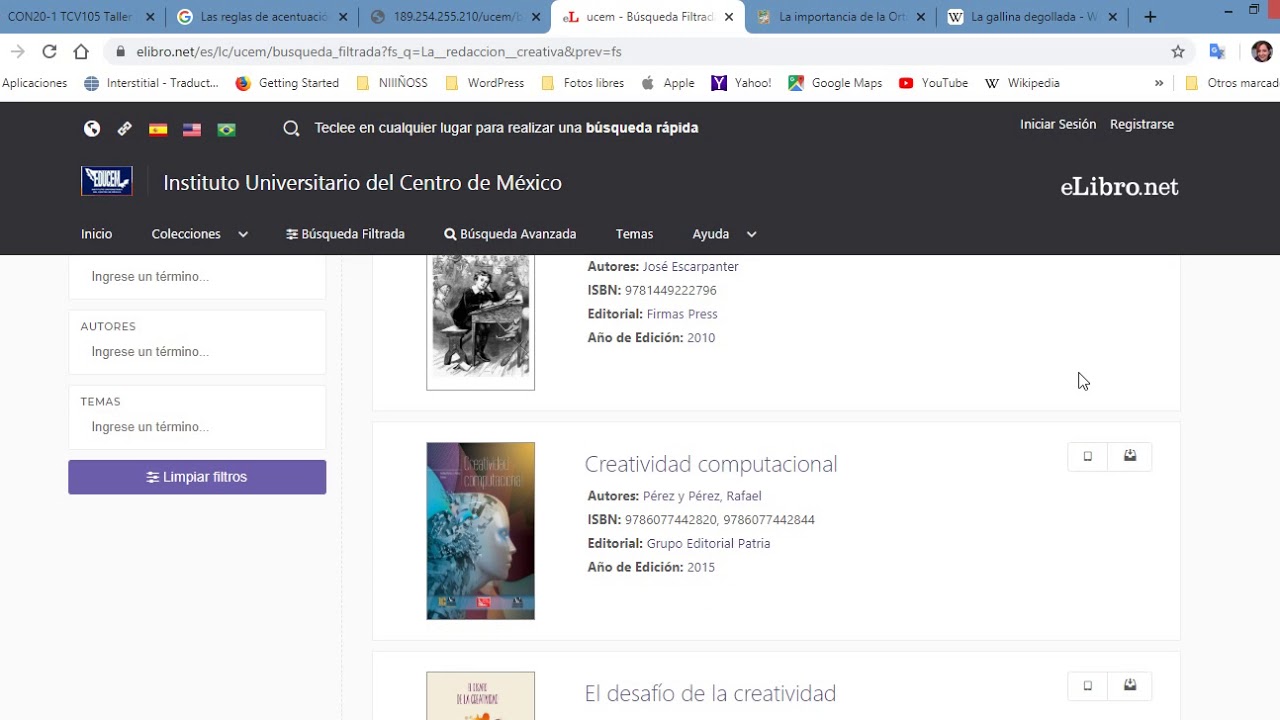Open Temas in the navigation menu
This screenshot has height=720, width=1280.
(634, 234)
